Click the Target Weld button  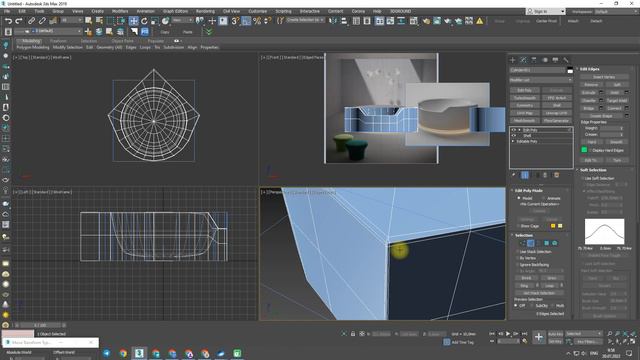click(x=617, y=100)
